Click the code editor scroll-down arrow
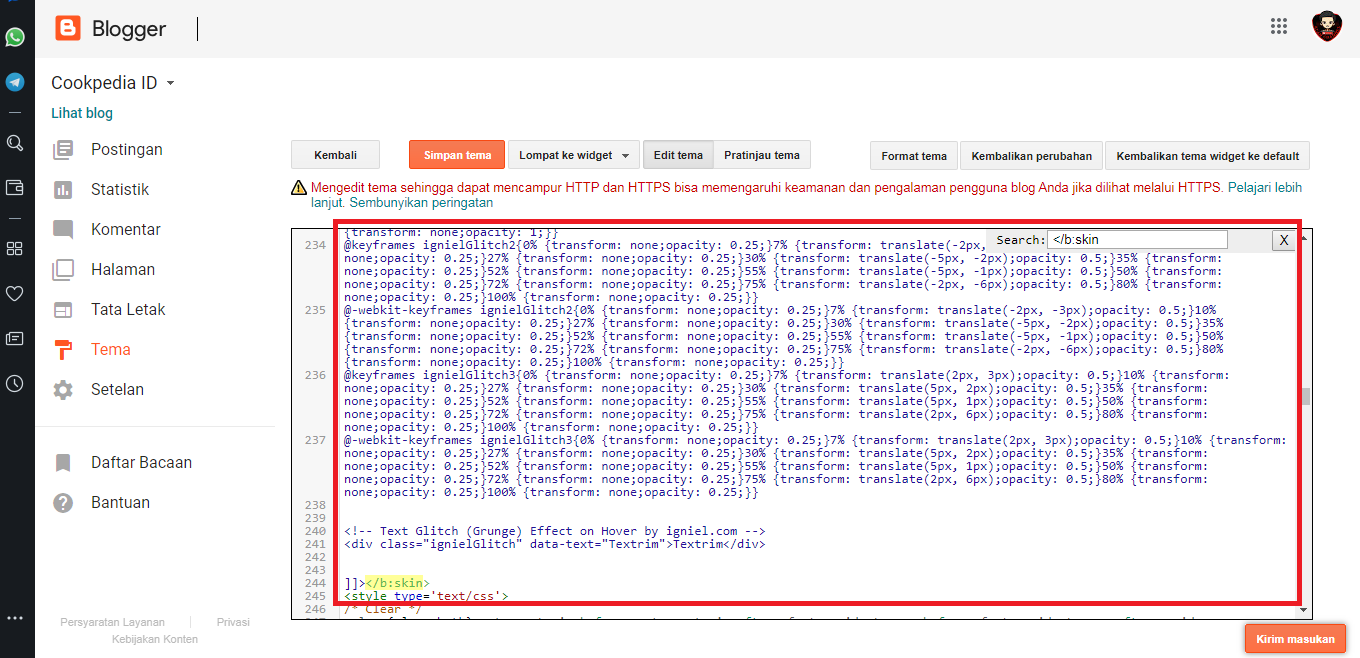Image resolution: width=1360 pixels, height=658 pixels. 1306,610
